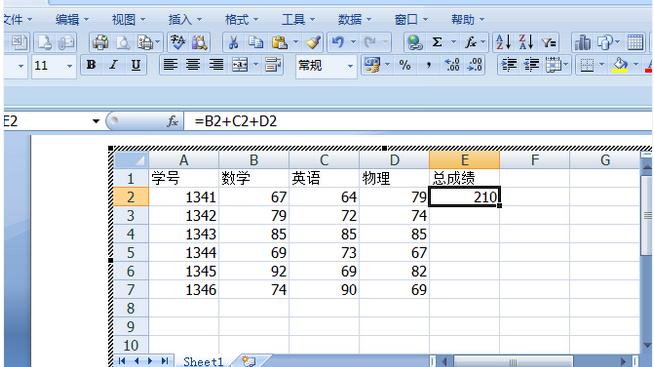654x367 pixels.
Task: Open undo history dropdown arrow
Action: click(353, 42)
